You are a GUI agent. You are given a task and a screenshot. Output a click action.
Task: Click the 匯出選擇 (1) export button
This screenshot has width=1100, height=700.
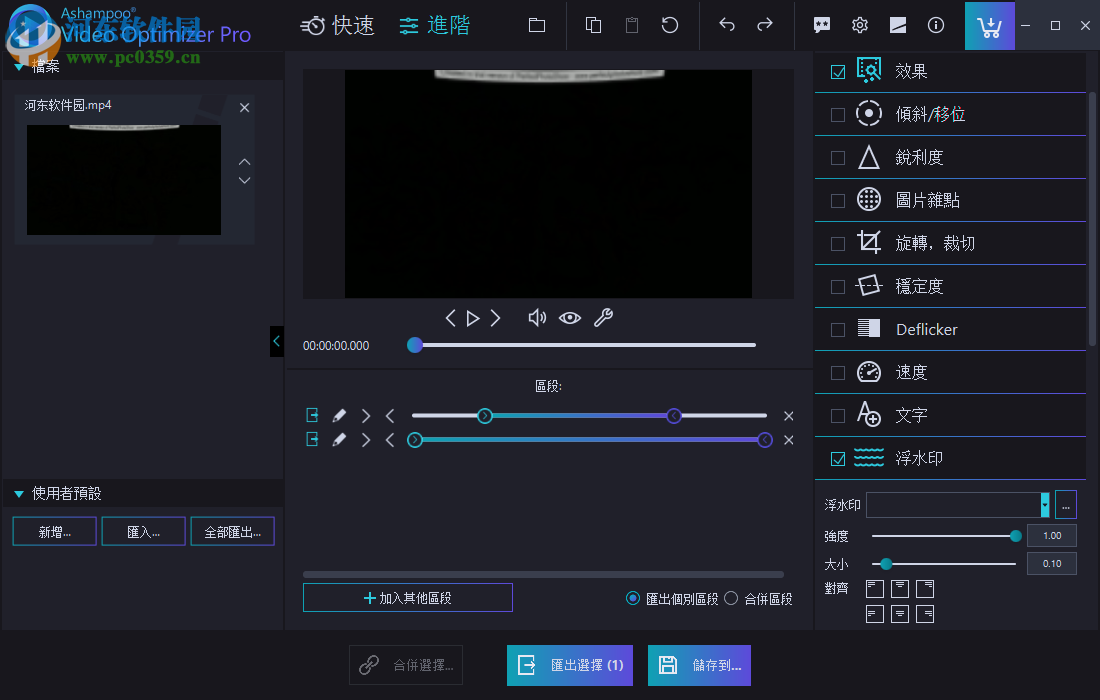(569, 665)
